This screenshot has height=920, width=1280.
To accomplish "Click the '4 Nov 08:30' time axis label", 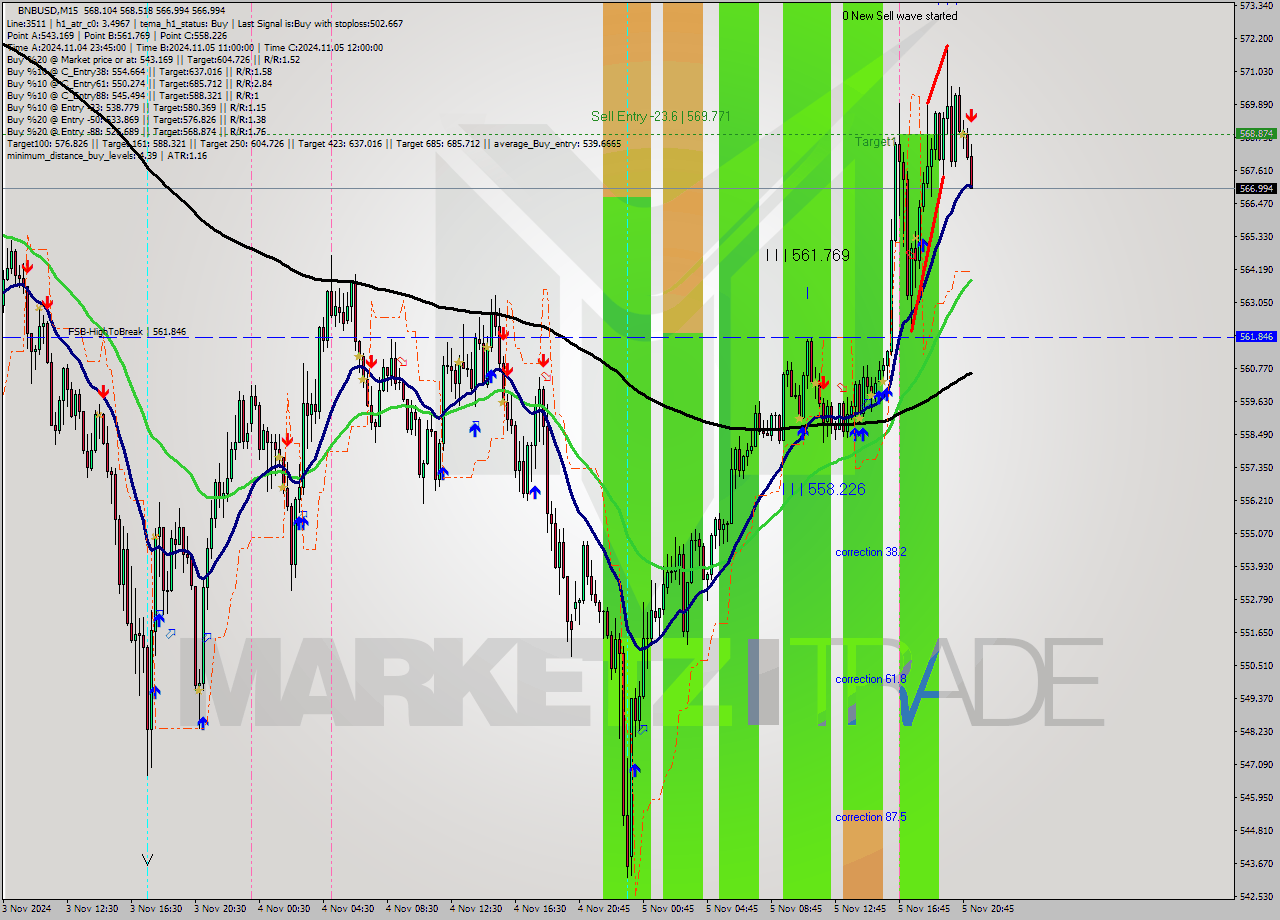I will pyautogui.click(x=411, y=909).
